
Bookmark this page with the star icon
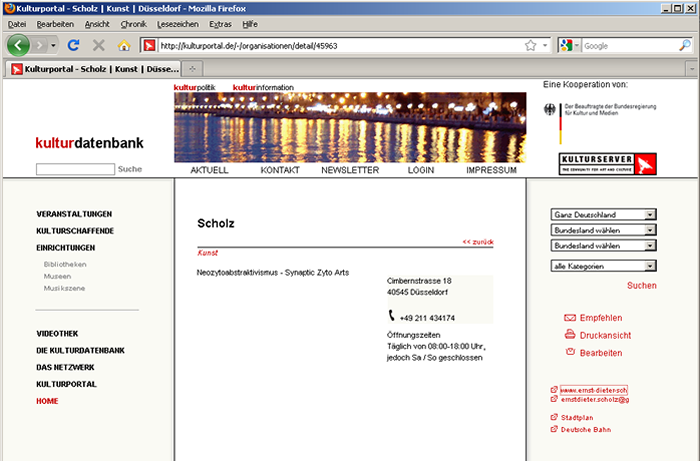tap(530, 46)
